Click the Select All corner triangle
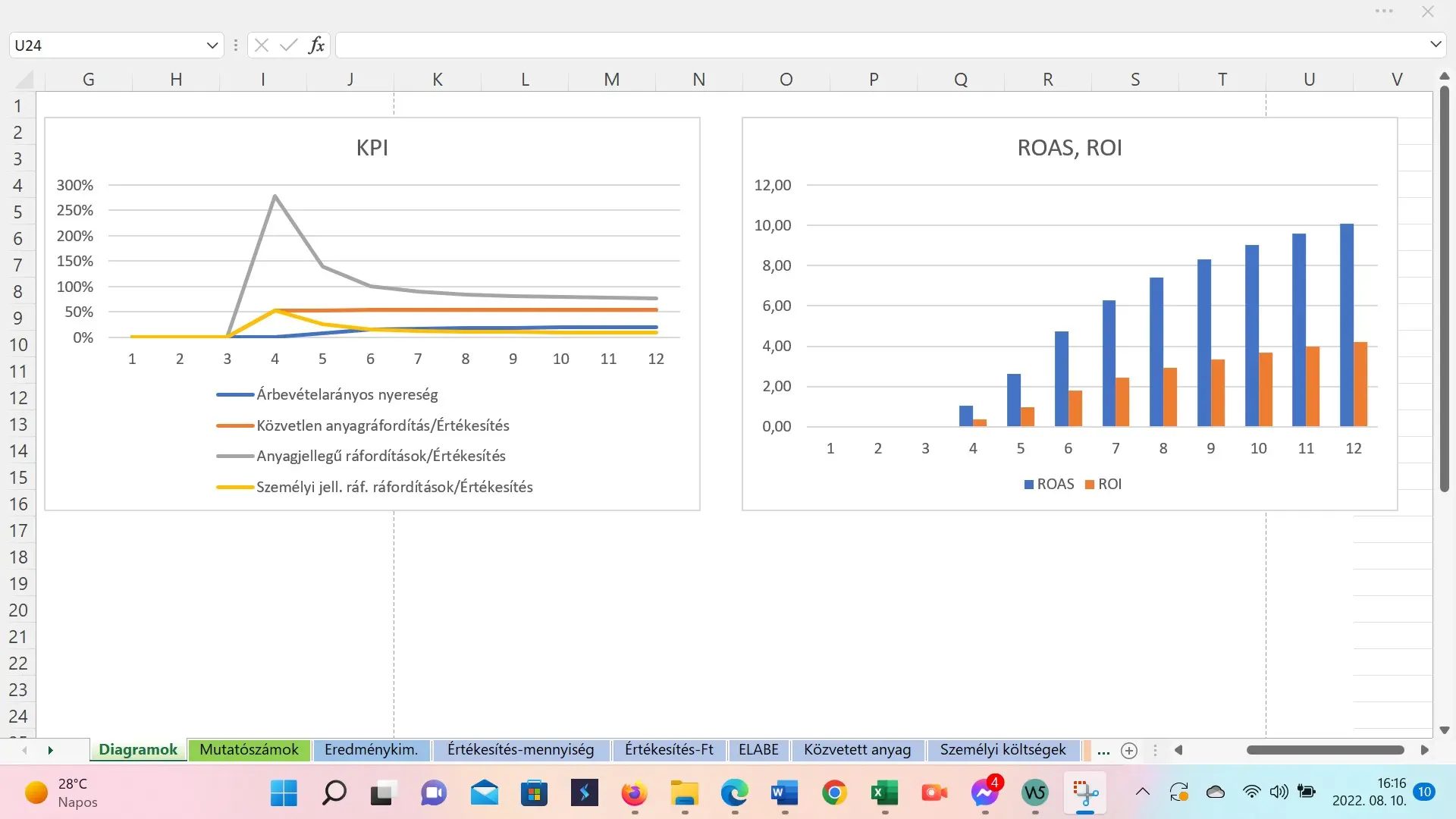This screenshot has height=819, width=1456. click(x=24, y=80)
